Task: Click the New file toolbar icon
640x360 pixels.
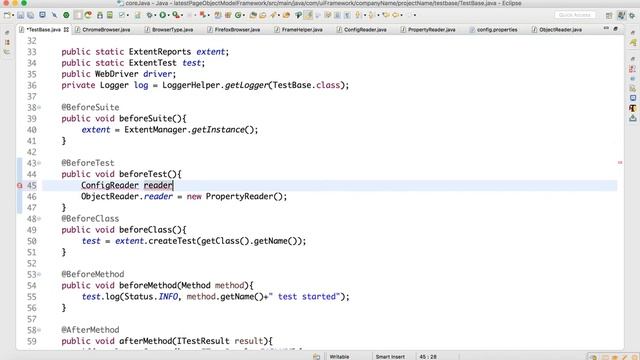Action: coord(7,15)
